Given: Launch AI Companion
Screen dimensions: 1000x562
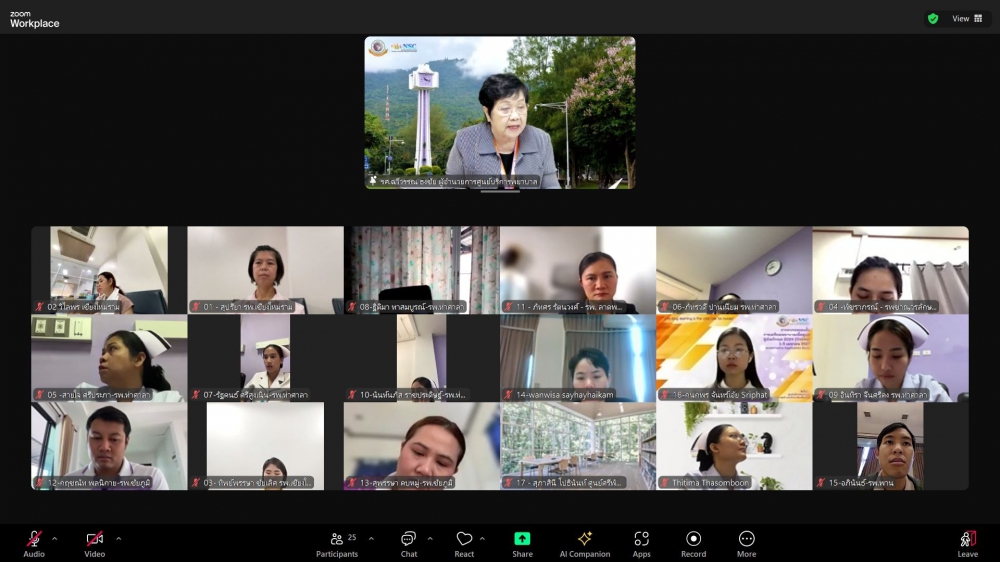Looking at the screenshot, I should pos(585,540).
